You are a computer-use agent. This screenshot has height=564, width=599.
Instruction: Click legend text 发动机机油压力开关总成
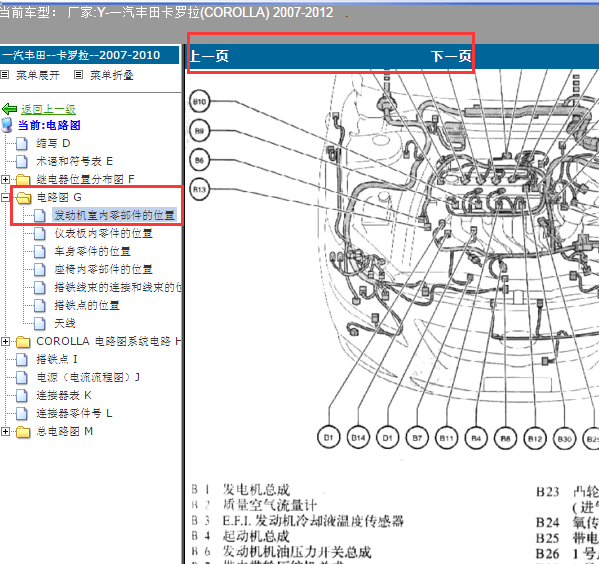coord(297,552)
